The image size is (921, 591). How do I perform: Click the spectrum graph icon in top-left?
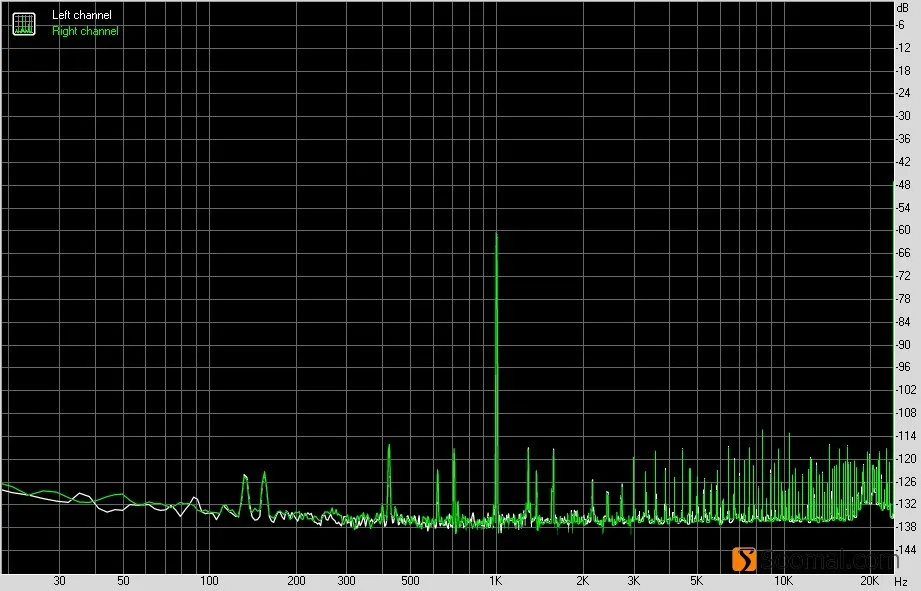click(x=24, y=24)
